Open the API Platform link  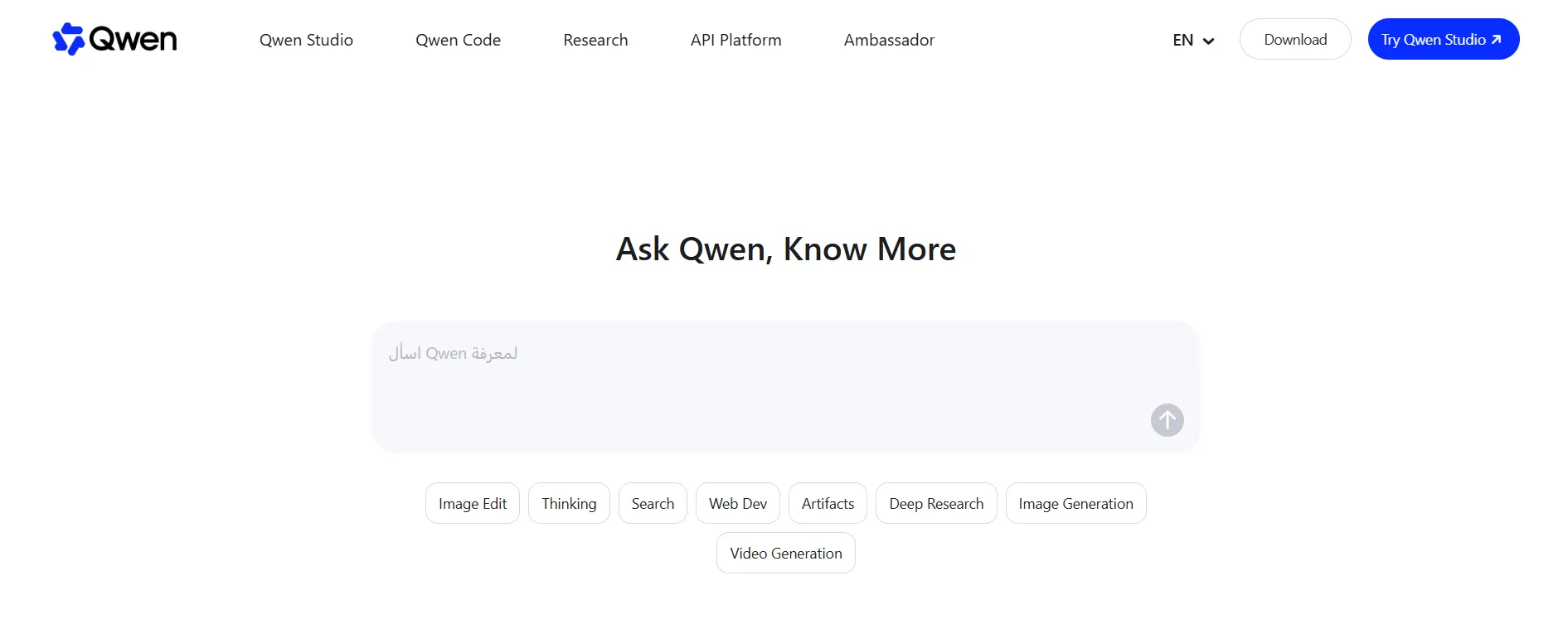click(735, 40)
